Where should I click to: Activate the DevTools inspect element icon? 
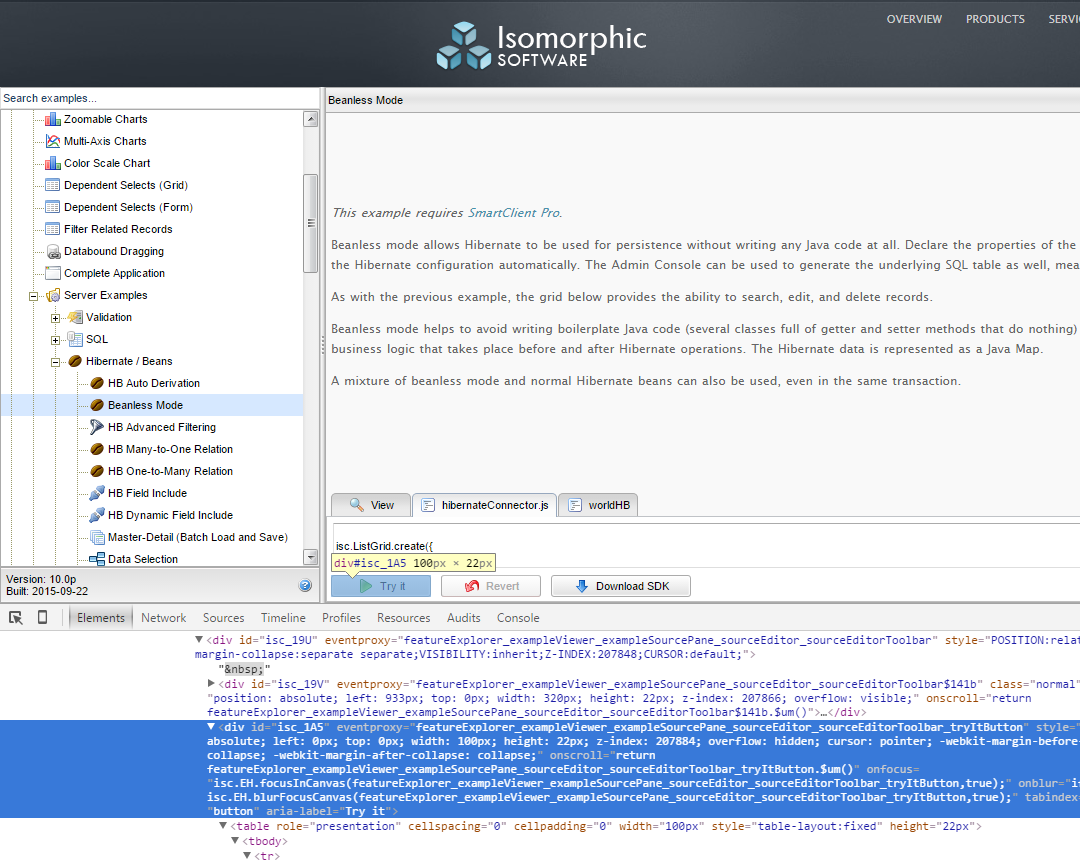pos(16,617)
